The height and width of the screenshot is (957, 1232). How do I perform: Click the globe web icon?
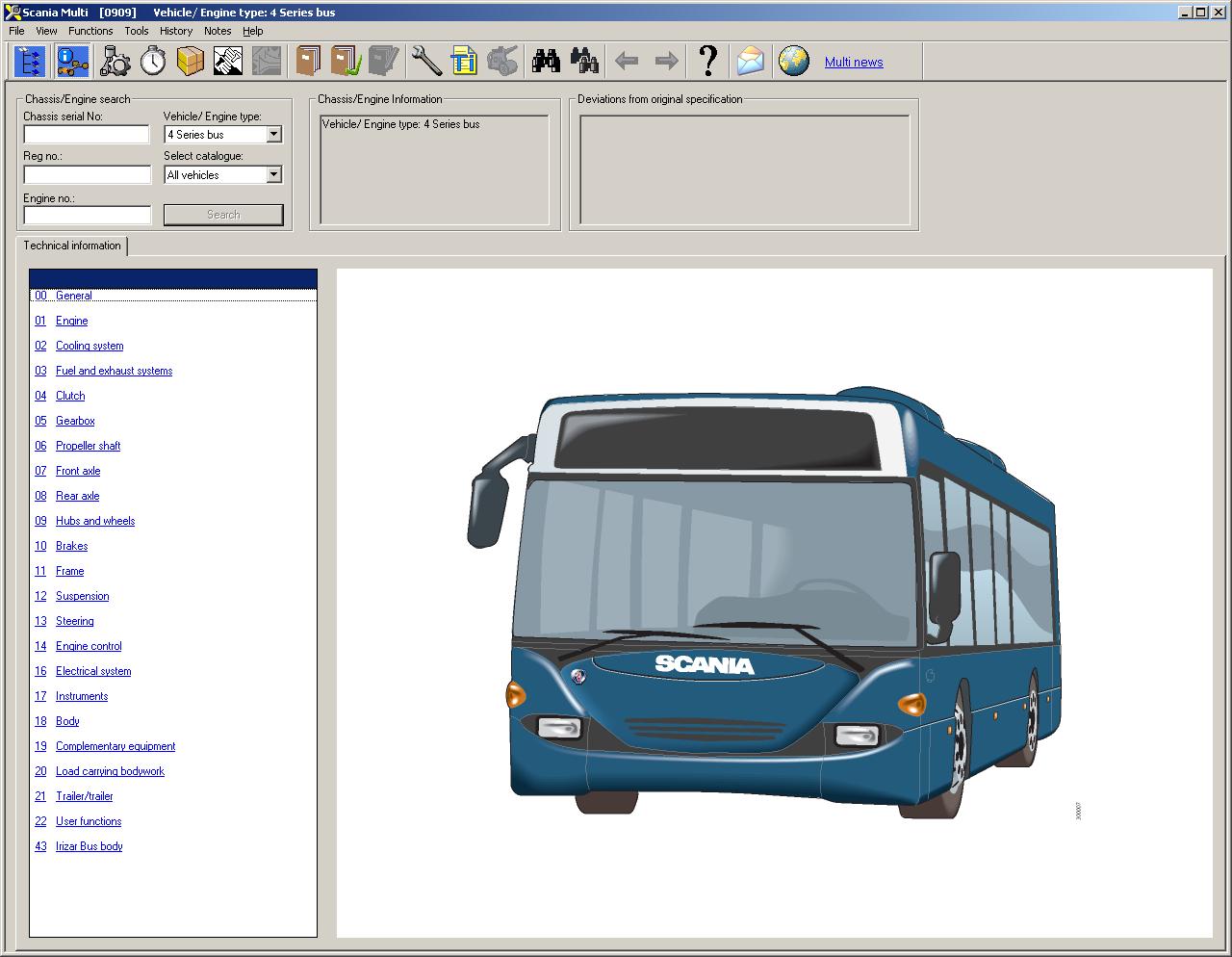(794, 62)
